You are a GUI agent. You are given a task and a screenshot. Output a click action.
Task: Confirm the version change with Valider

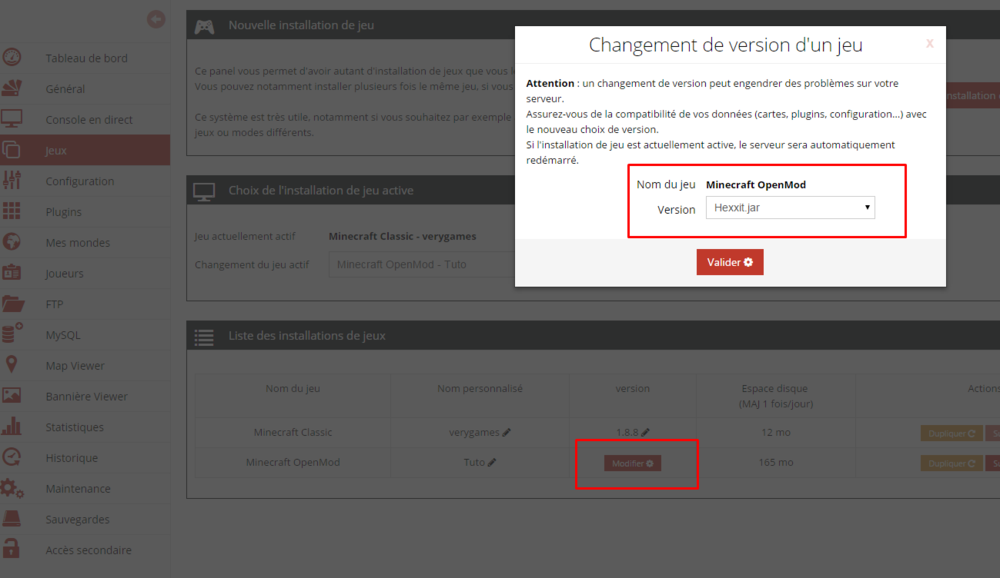(729, 262)
